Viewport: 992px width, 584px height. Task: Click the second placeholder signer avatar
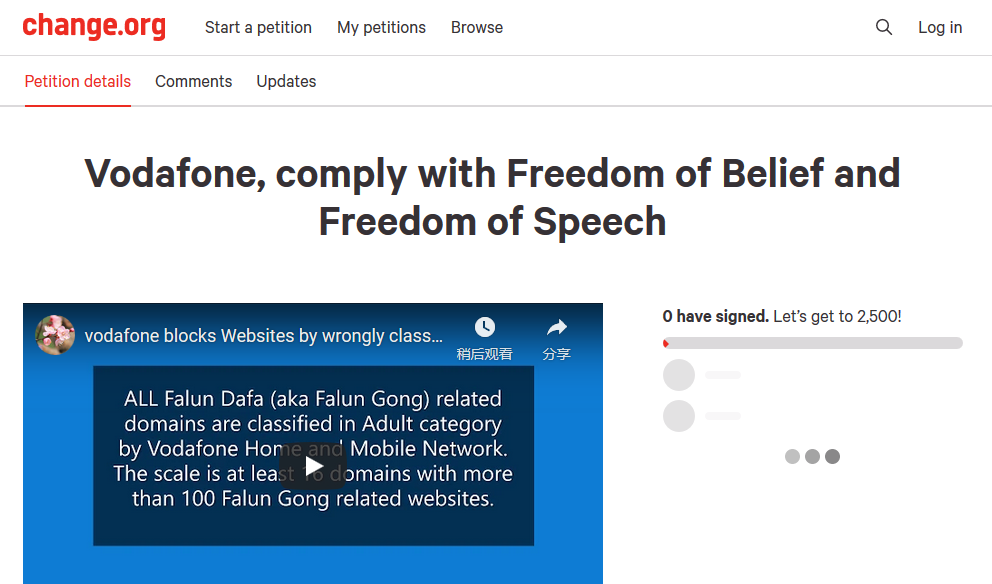pos(679,416)
